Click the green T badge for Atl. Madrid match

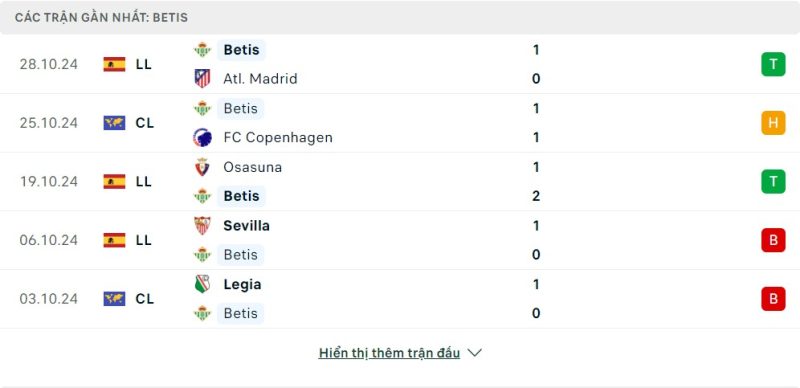click(x=773, y=64)
